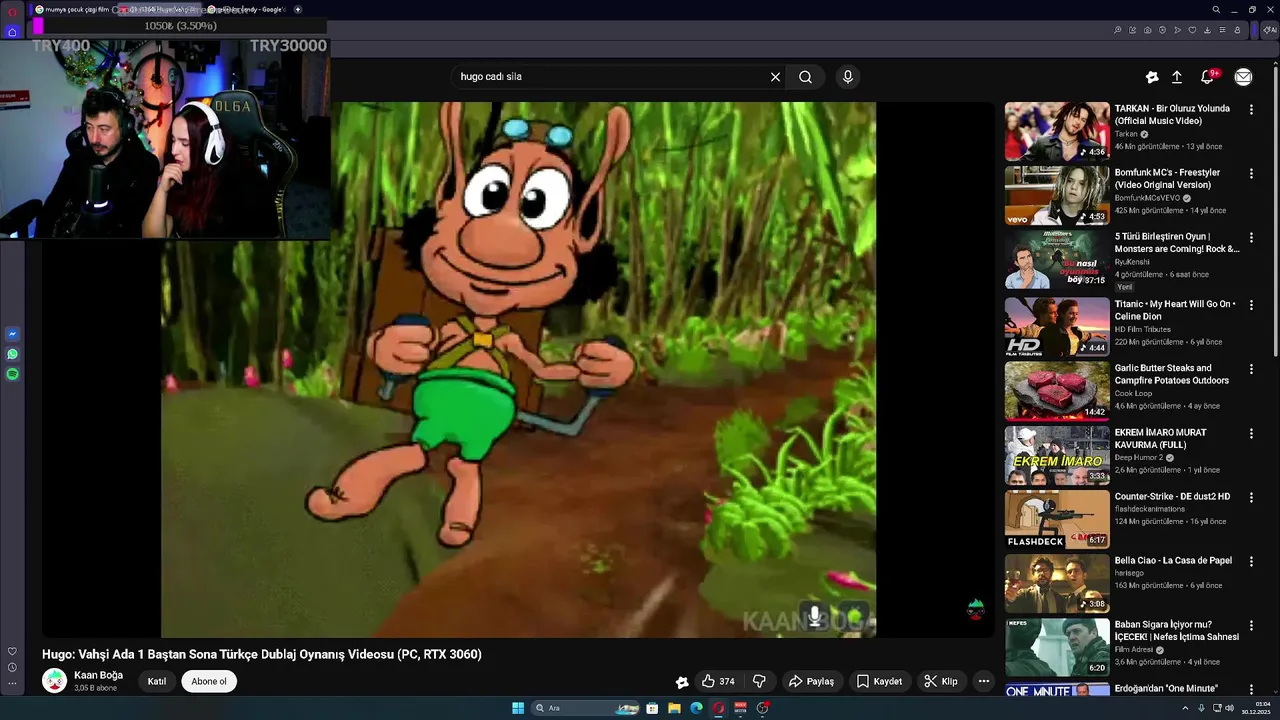
Task: Open Bella Ciao La Casa de Papel
Action: click(x=1173, y=561)
